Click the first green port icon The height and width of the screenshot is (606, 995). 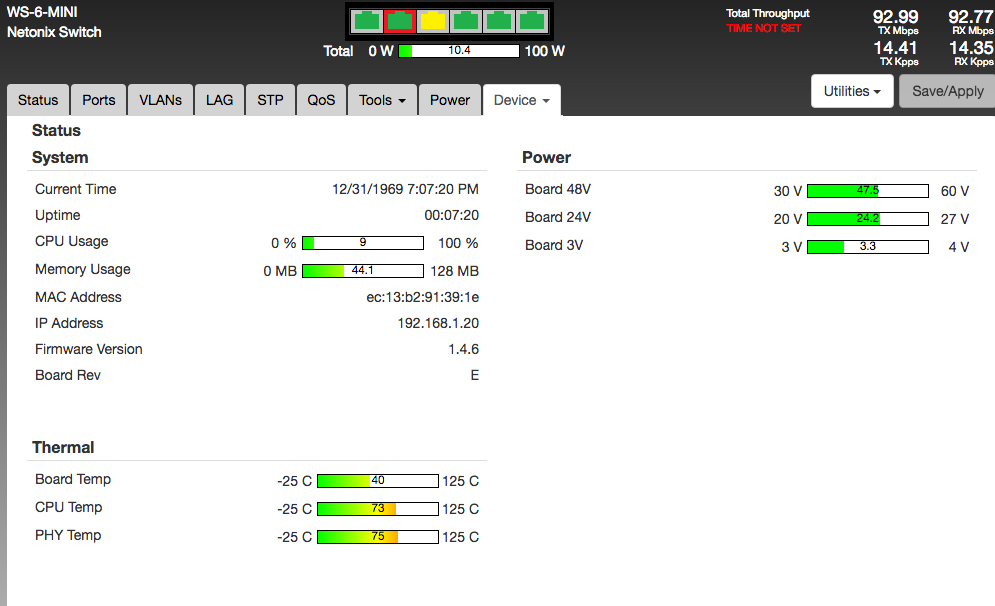367,20
